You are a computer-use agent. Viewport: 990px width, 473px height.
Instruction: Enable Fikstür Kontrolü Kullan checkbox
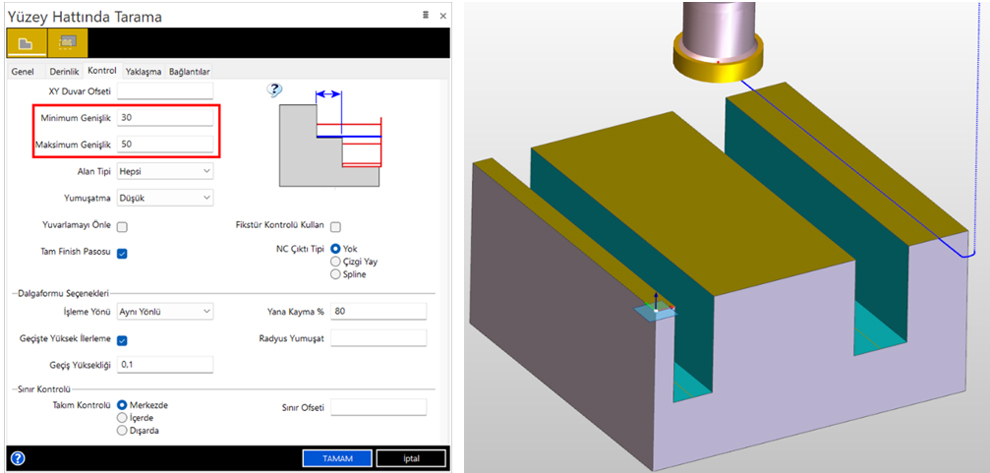coord(336,226)
